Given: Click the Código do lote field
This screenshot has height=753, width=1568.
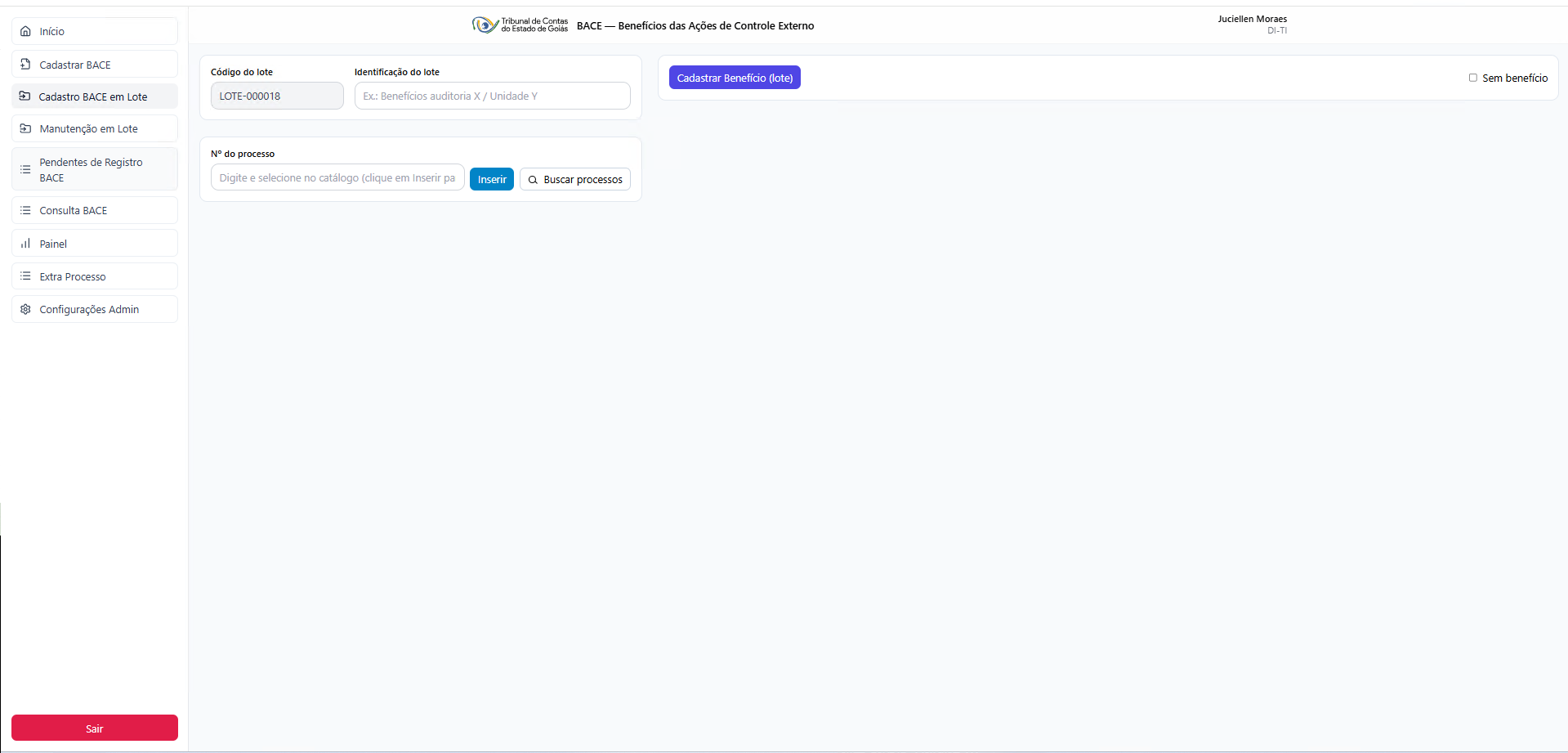Looking at the screenshot, I should [x=277, y=96].
